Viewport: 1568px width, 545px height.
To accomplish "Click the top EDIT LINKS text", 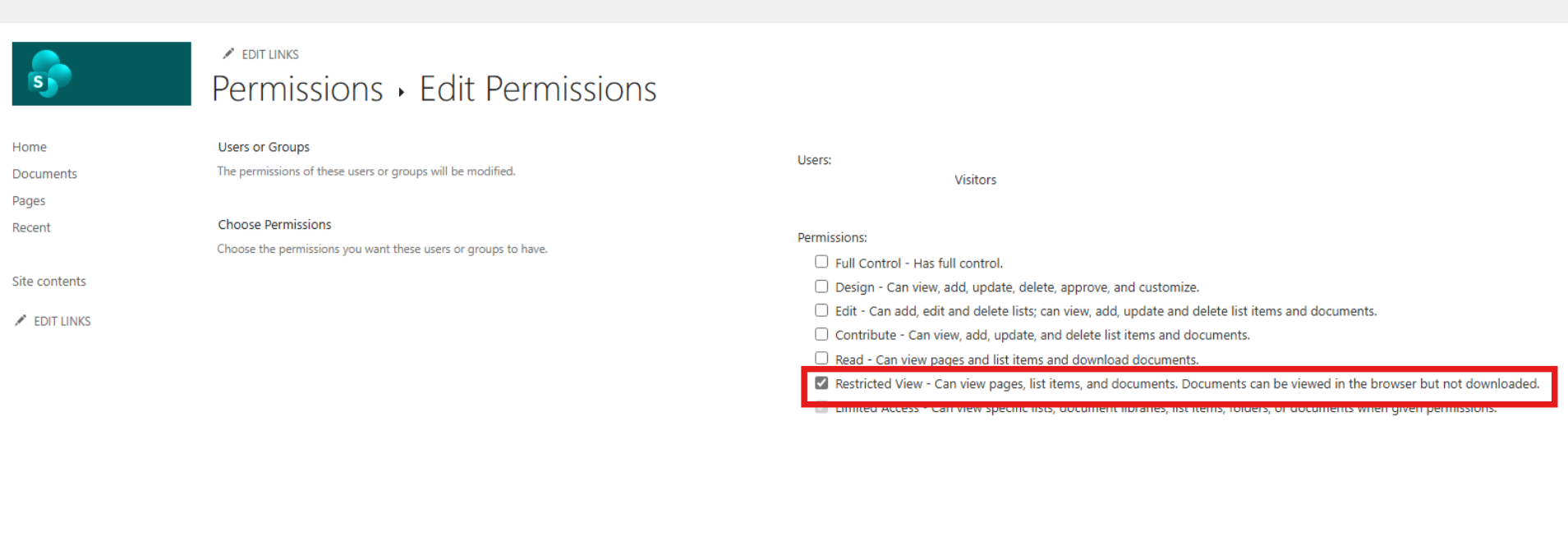I will (x=270, y=54).
